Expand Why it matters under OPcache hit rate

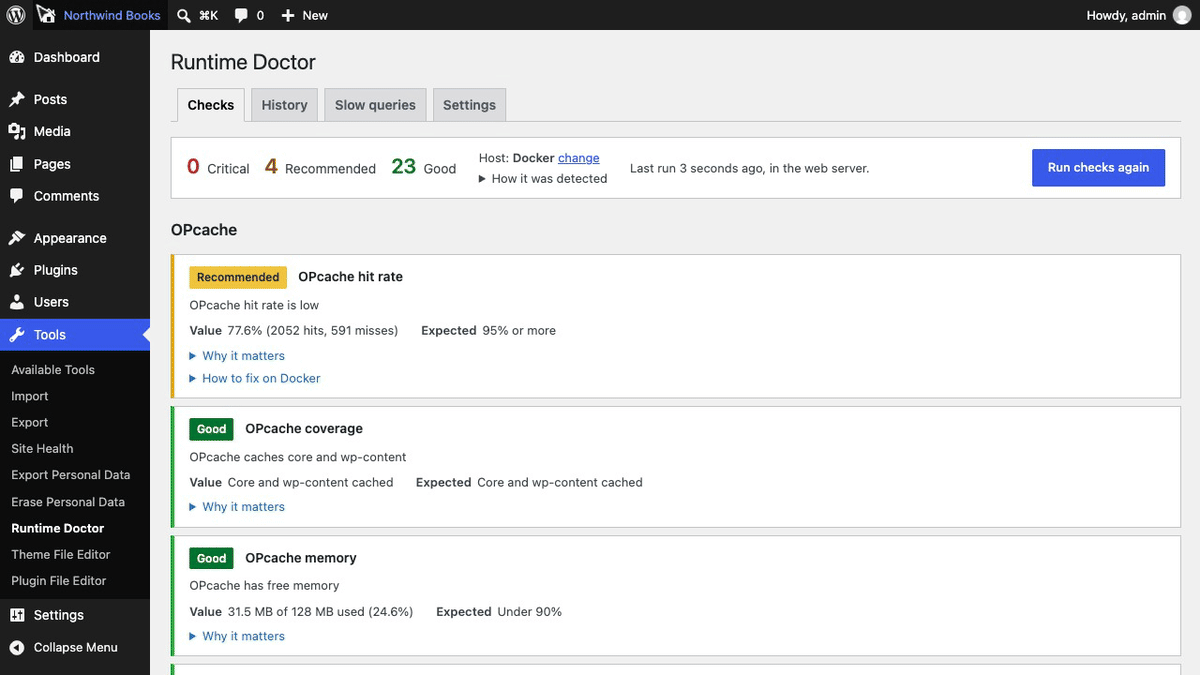click(237, 356)
